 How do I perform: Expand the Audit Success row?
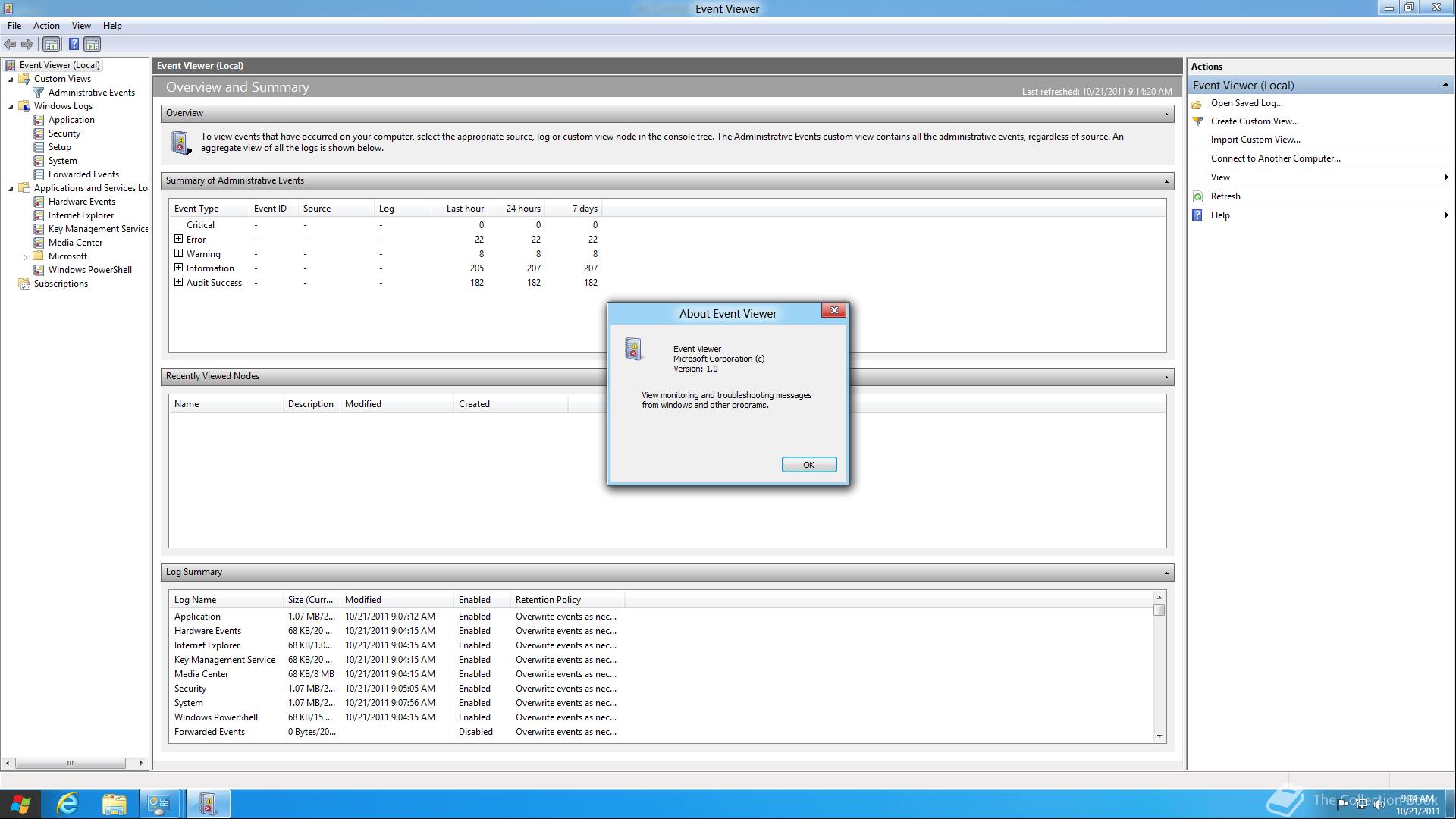178,282
